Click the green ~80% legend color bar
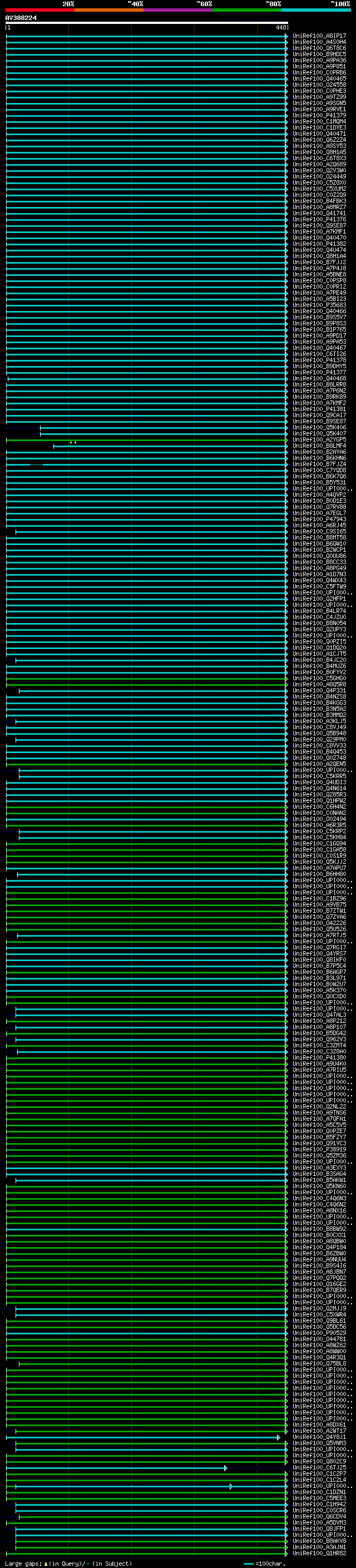This screenshot has height=1568, width=356. (x=246, y=10)
